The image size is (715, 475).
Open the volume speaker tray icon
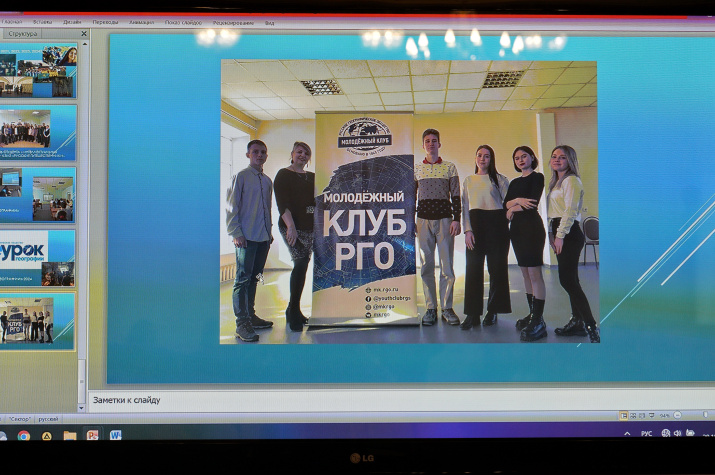click(x=678, y=433)
